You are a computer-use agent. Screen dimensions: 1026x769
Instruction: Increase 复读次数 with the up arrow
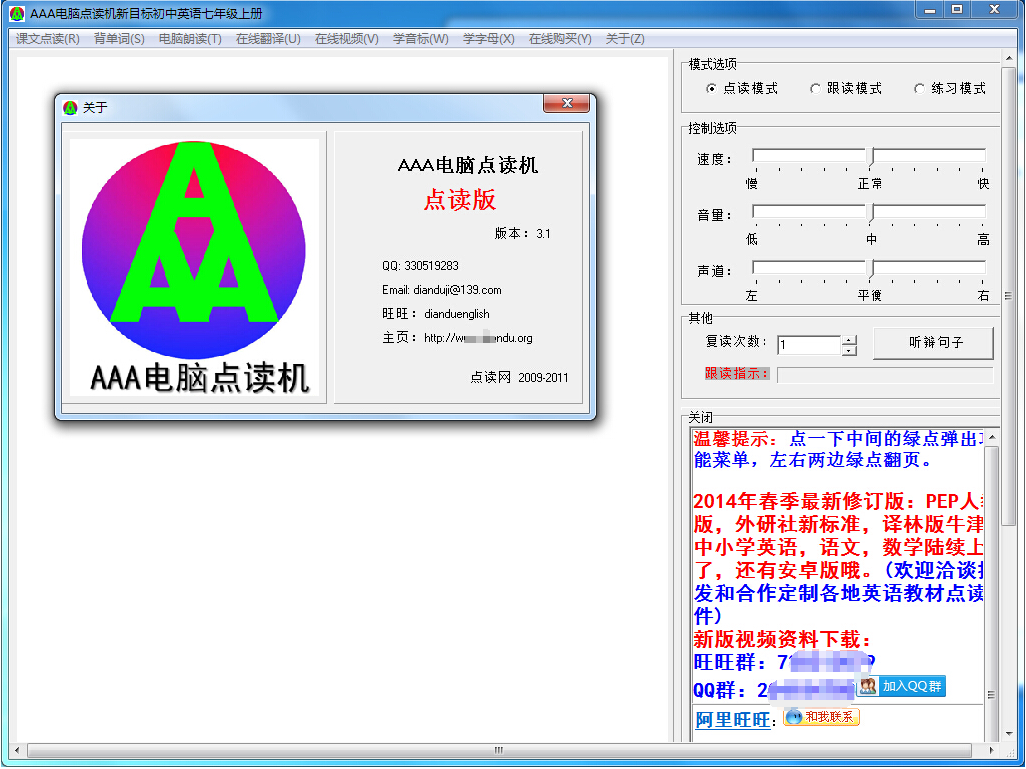[x=849, y=340]
